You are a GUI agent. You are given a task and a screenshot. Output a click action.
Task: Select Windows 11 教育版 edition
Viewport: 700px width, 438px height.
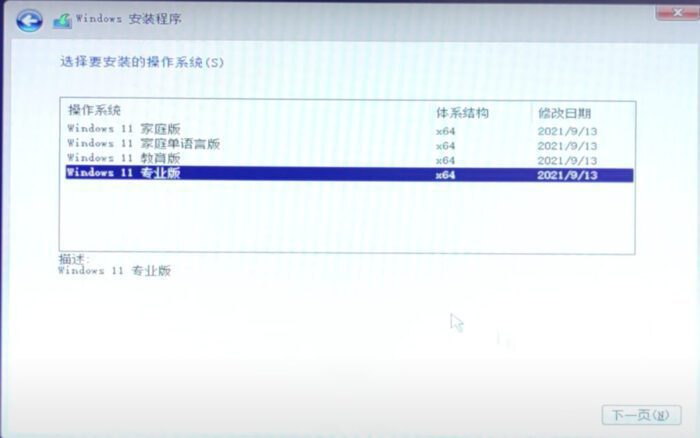349,159
